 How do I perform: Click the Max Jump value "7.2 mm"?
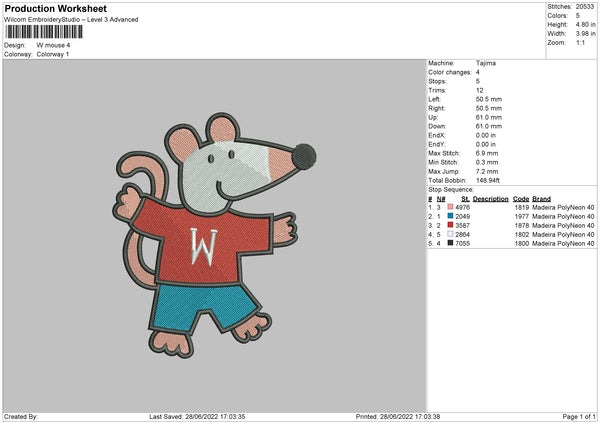coord(487,171)
